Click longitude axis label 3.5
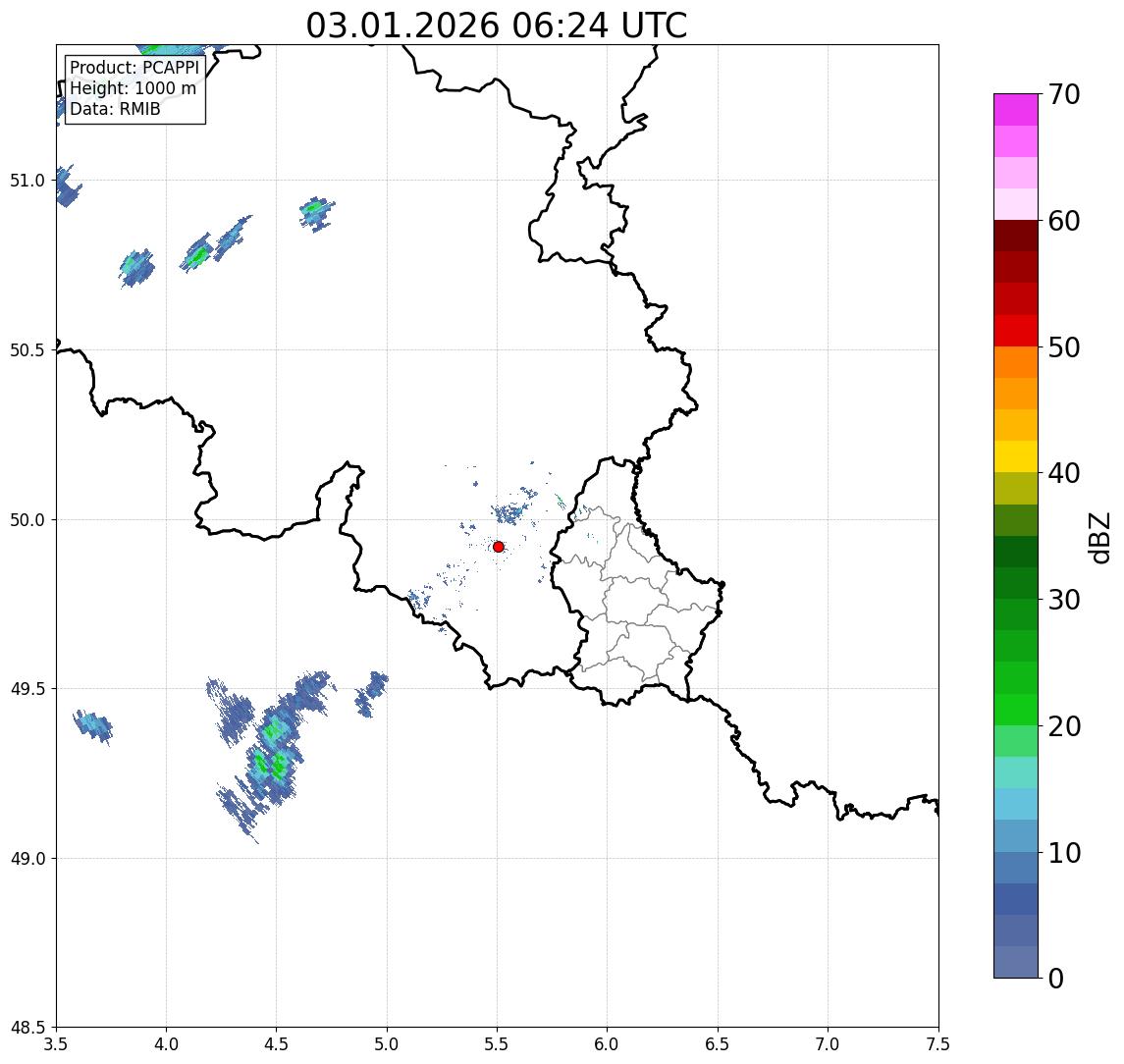The width and height of the screenshot is (1124, 1064). 56,1044
